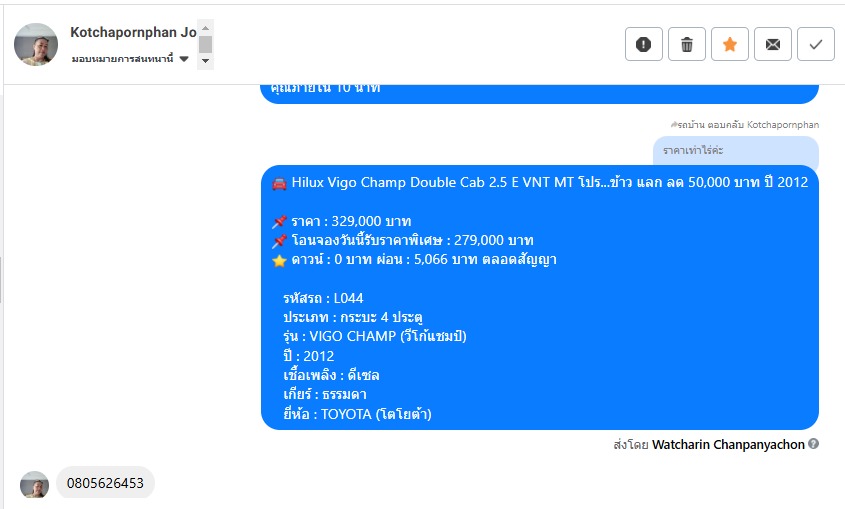Click the Kotchapornphan Jo name heading
This screenshot has width=845, height=509.
click(x=133, y=32)
